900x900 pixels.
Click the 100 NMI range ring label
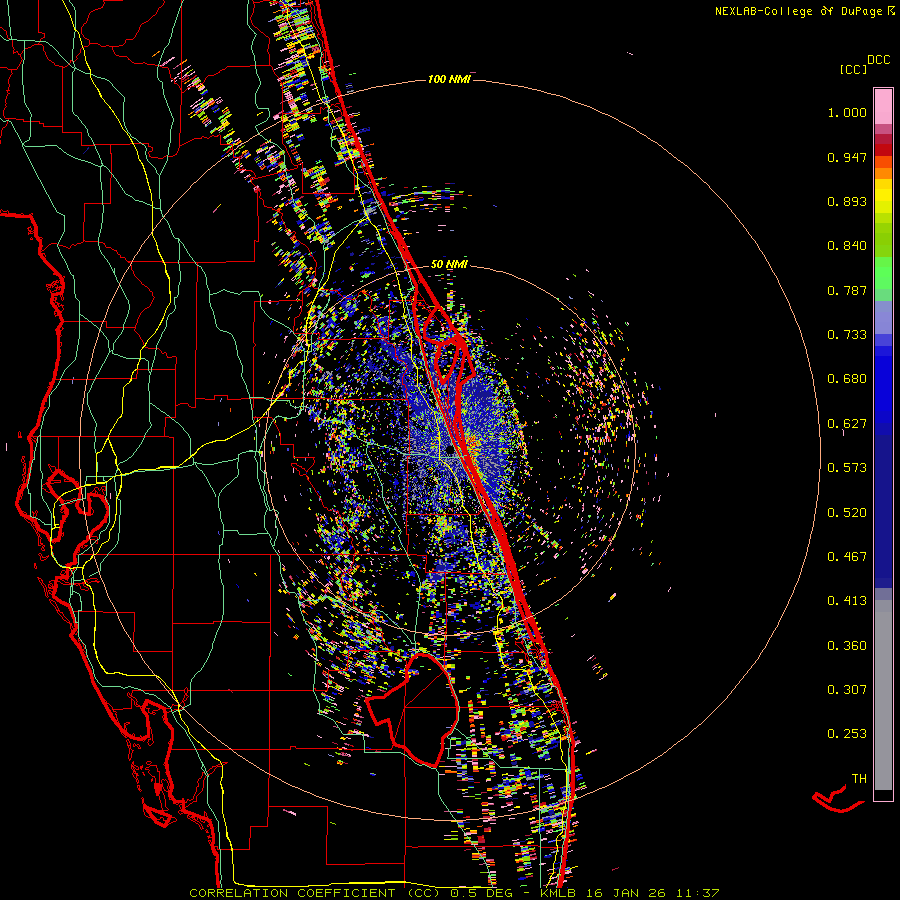pyautogui.click(x=449, y=79)
